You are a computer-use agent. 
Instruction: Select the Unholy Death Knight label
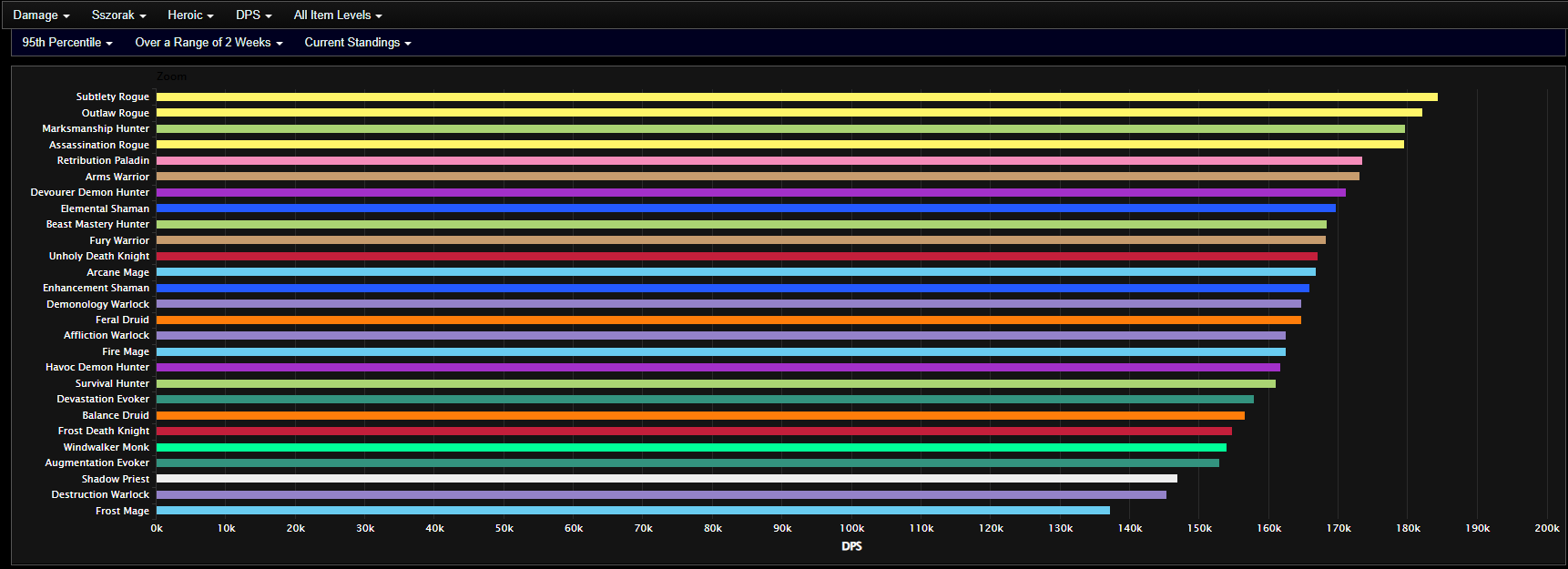[98, 256]
